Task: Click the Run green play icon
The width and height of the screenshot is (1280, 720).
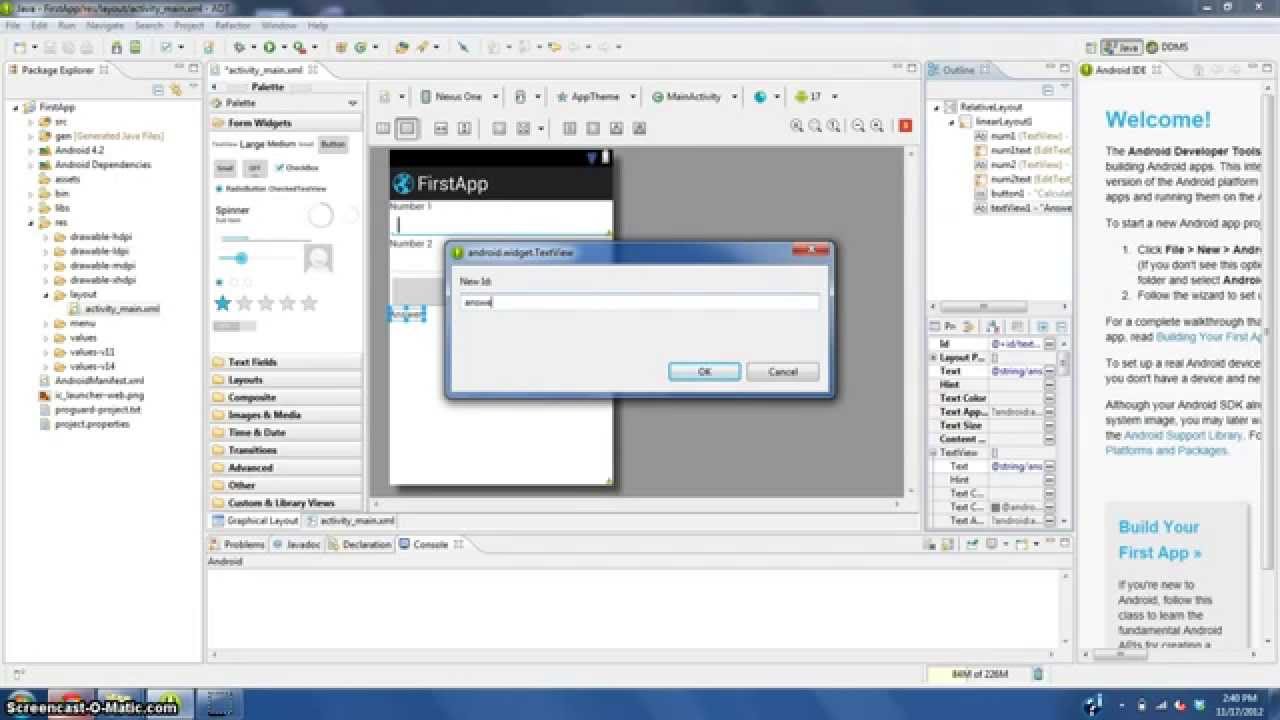Action: (269, 47)
